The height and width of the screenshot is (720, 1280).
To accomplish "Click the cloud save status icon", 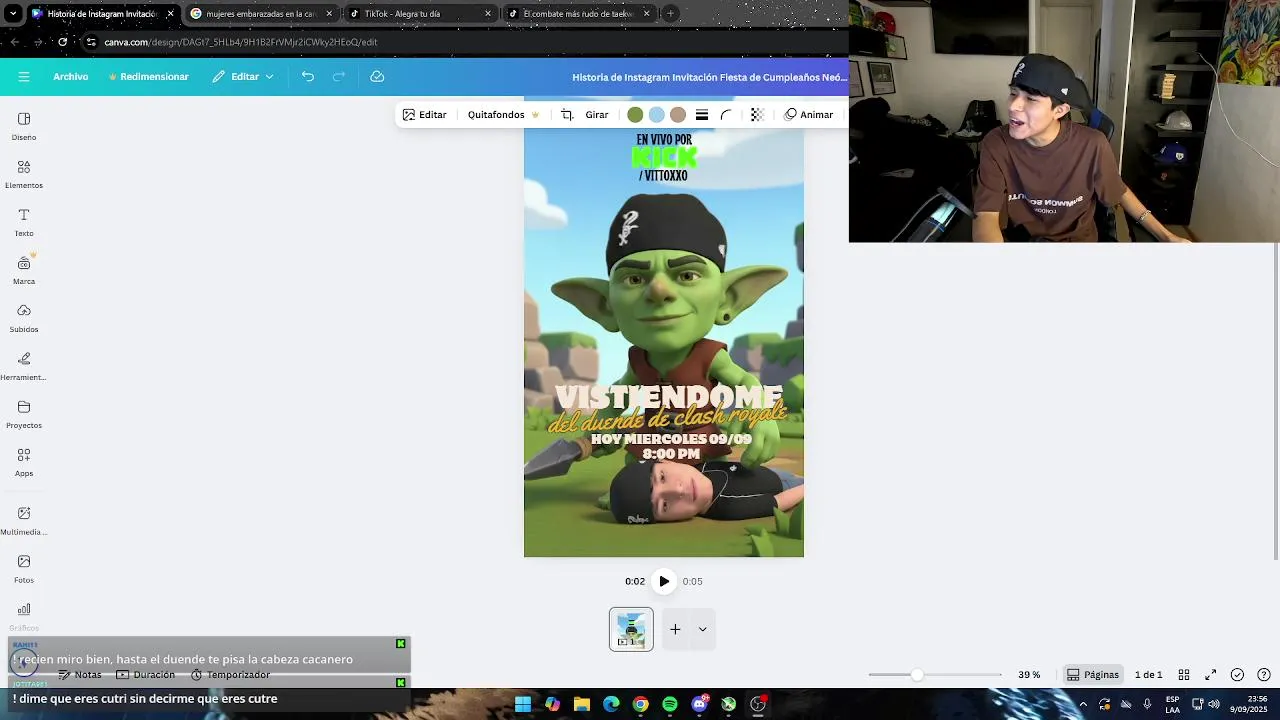I will 377,77.
